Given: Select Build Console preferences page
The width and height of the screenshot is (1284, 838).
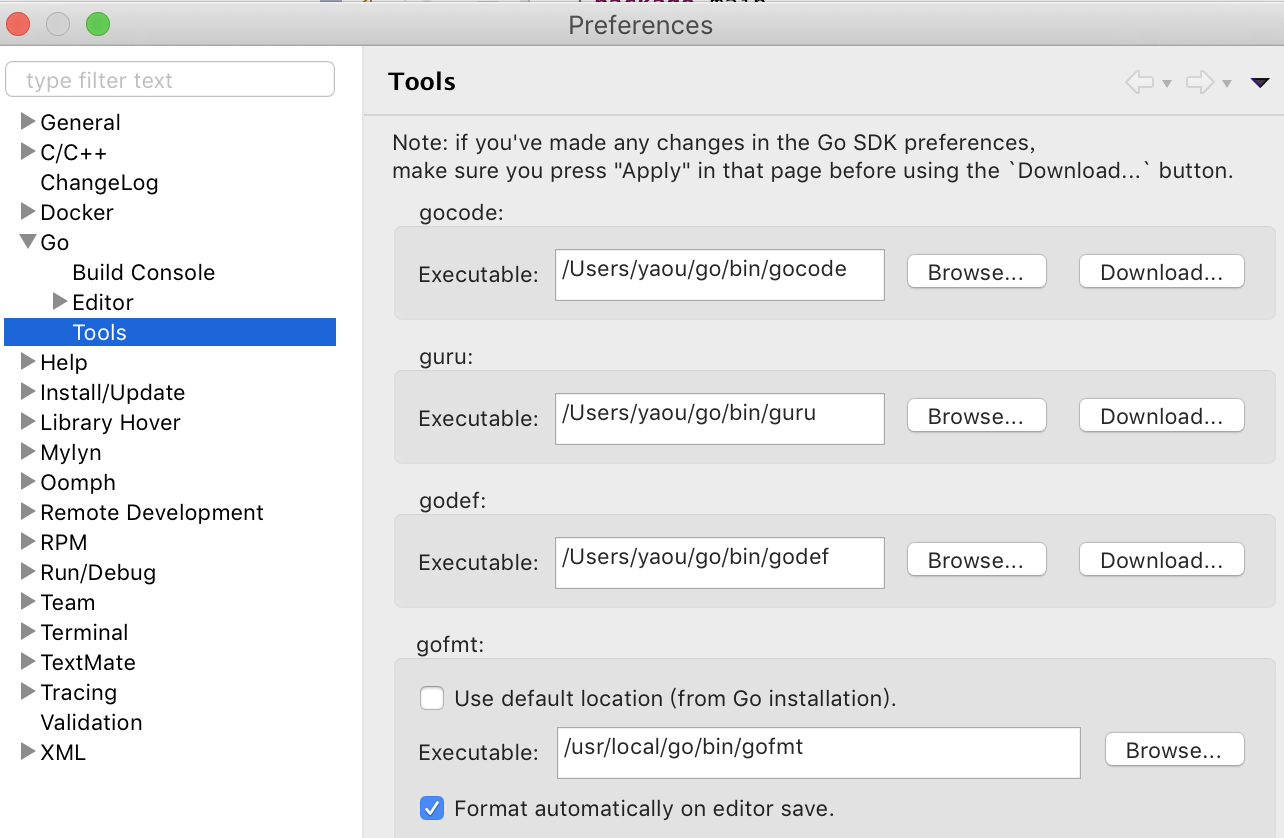Looking at the screenshot, I should (x=143, y=272).
